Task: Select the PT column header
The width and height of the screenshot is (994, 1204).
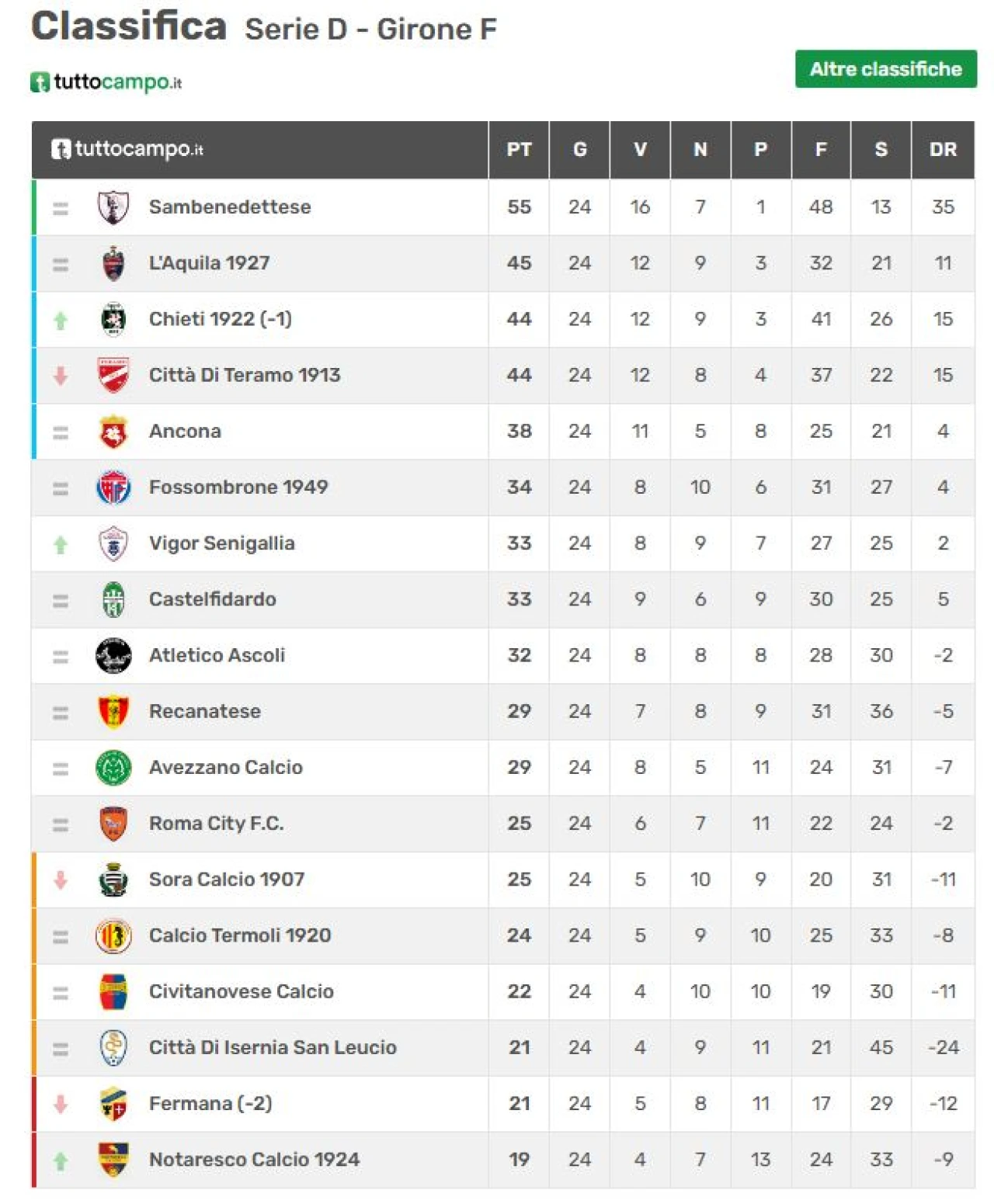Action: 519,150
